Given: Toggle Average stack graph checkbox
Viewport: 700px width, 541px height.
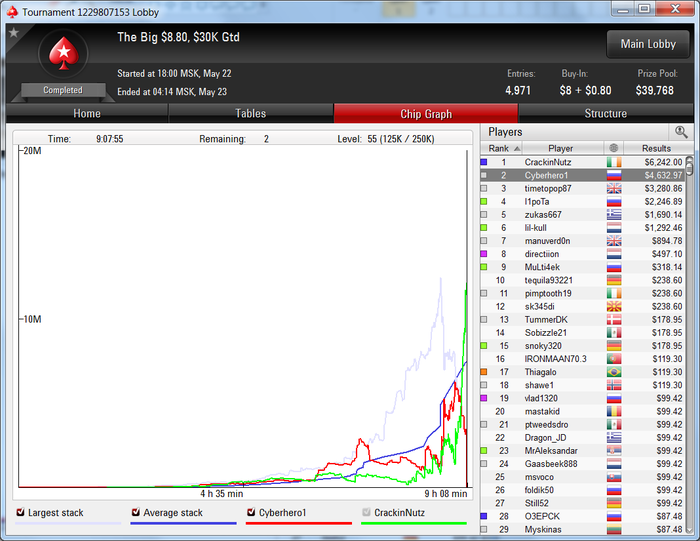Looking at the screenshot, I should [136, 512].
